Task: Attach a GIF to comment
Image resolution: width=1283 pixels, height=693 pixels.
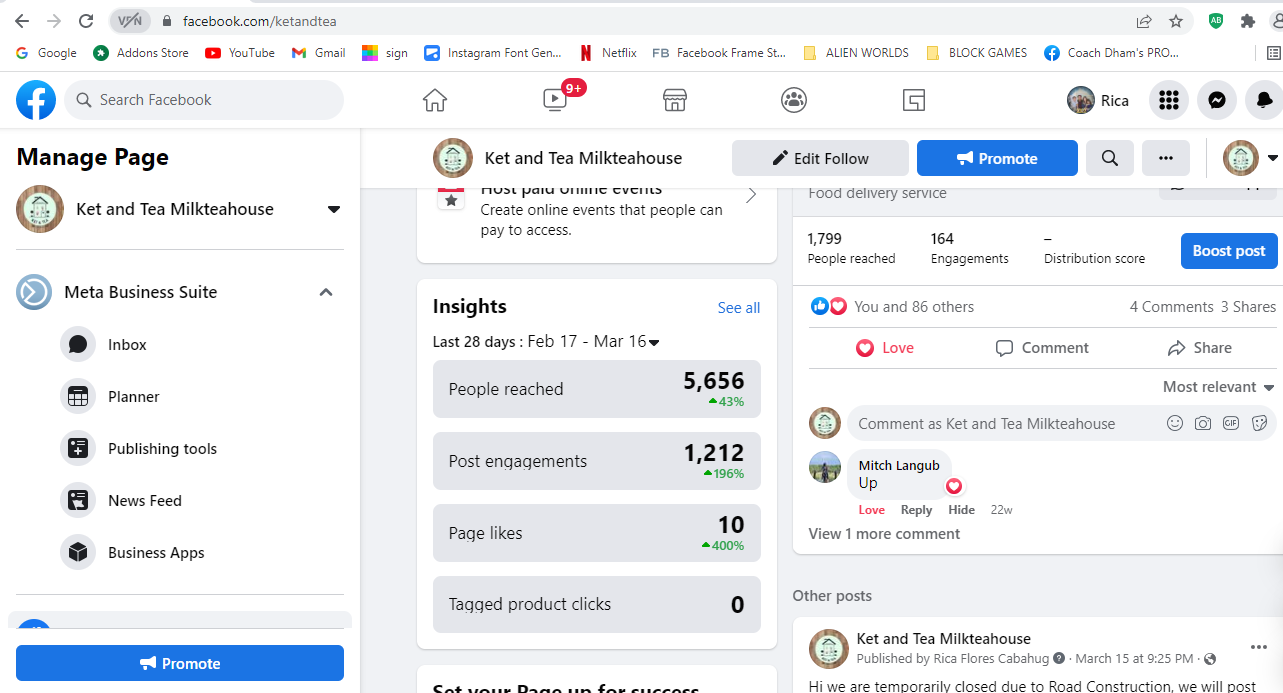Action: point(1231,423)
